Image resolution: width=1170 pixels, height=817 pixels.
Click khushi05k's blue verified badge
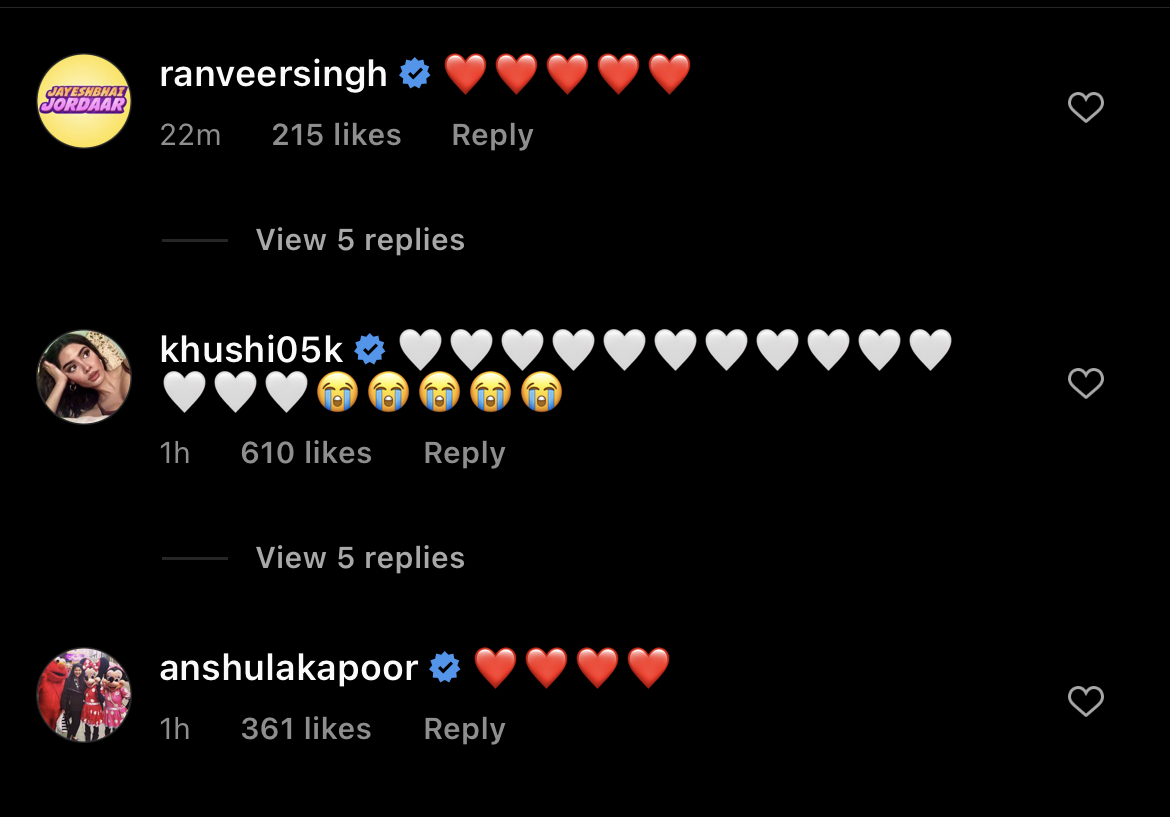369,349
